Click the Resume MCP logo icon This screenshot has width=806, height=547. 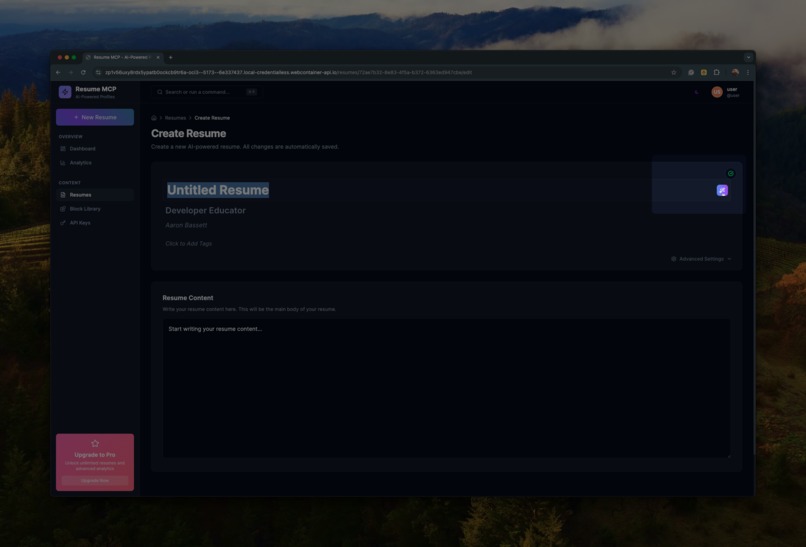tap(65, 92)
